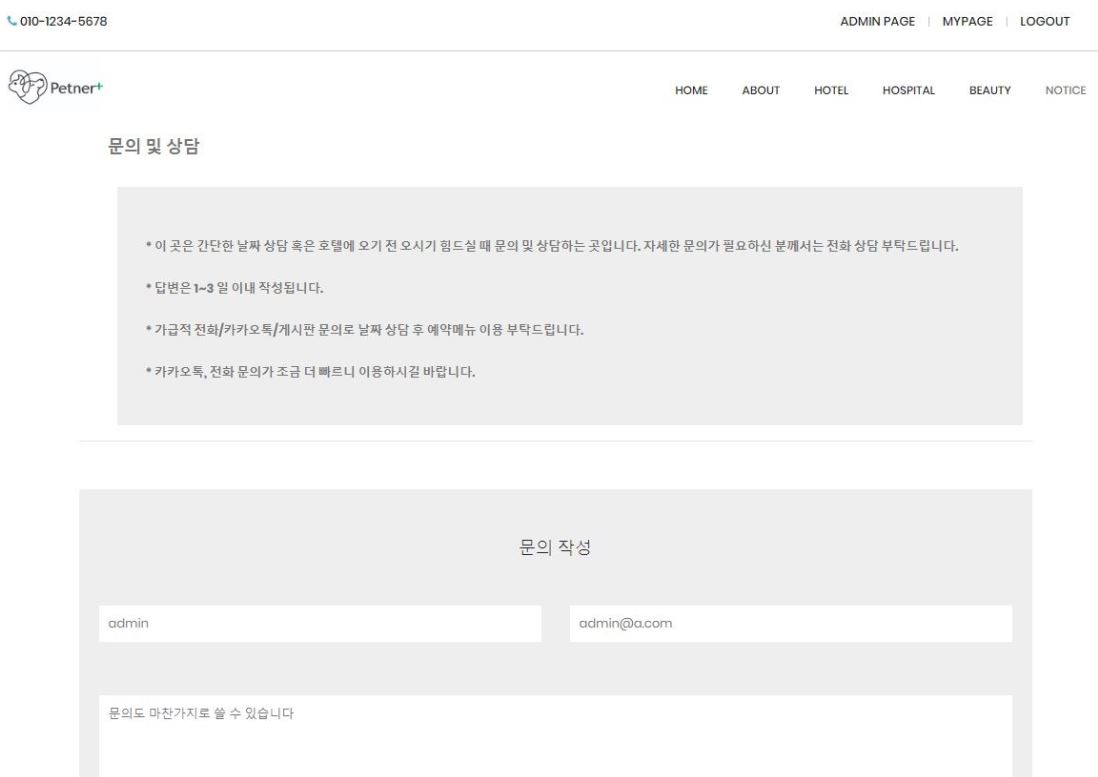Image resolution: width=1098 pixels, height=777 pixels.
Task: Click the 문의 작성 form heading
Action: pyautogui.click(x=555, y=547)
